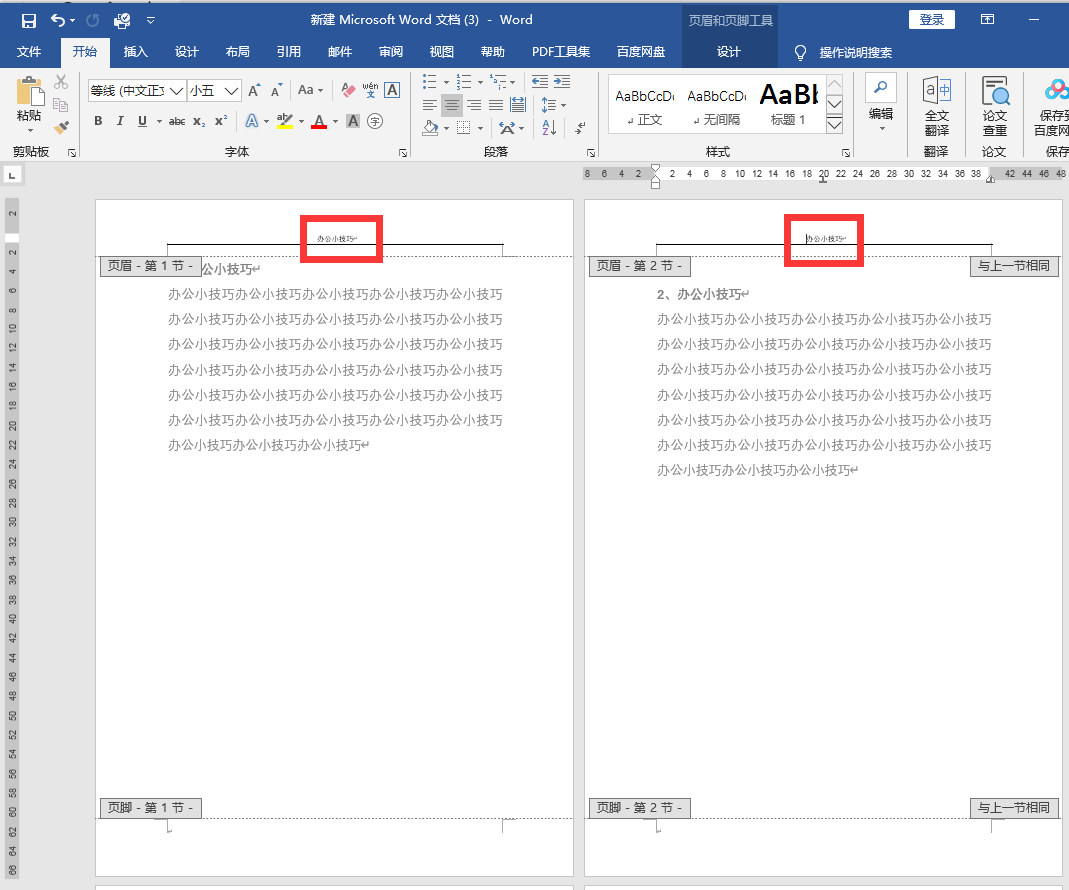The image size is (1069, 890).
Task: Apply italic formatting
Action: 119,121
